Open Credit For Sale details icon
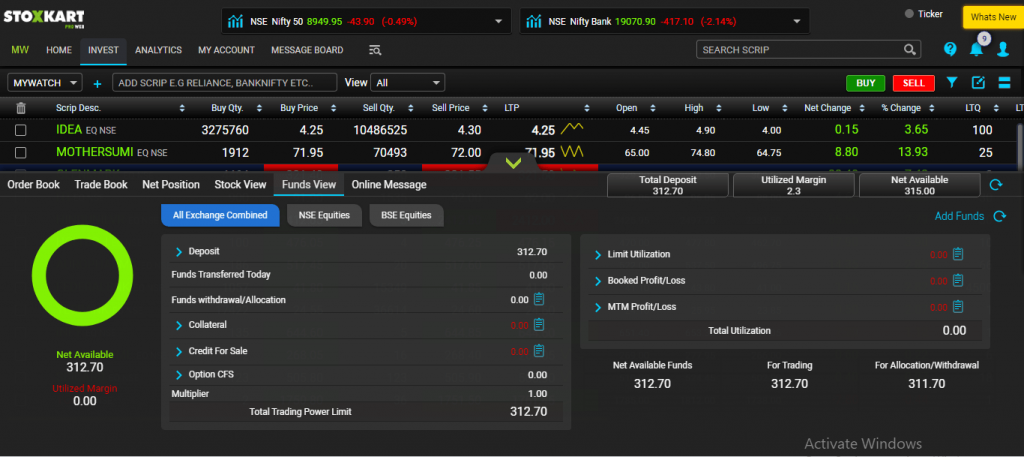The height and width of the screenshot is (457, 1024). (x=539, y=351)
